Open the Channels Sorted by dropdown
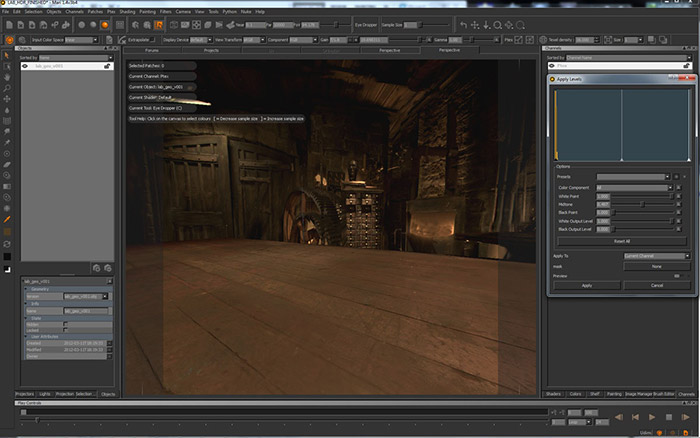The image size is (700, 438). click(x=628, y=58)
